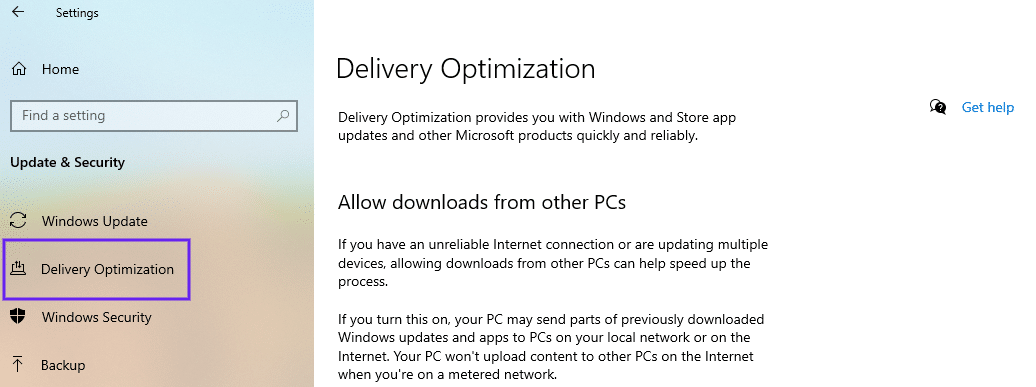
Task: Click the Delivery Optimization sidebar icon
Action: coord(18,269)
